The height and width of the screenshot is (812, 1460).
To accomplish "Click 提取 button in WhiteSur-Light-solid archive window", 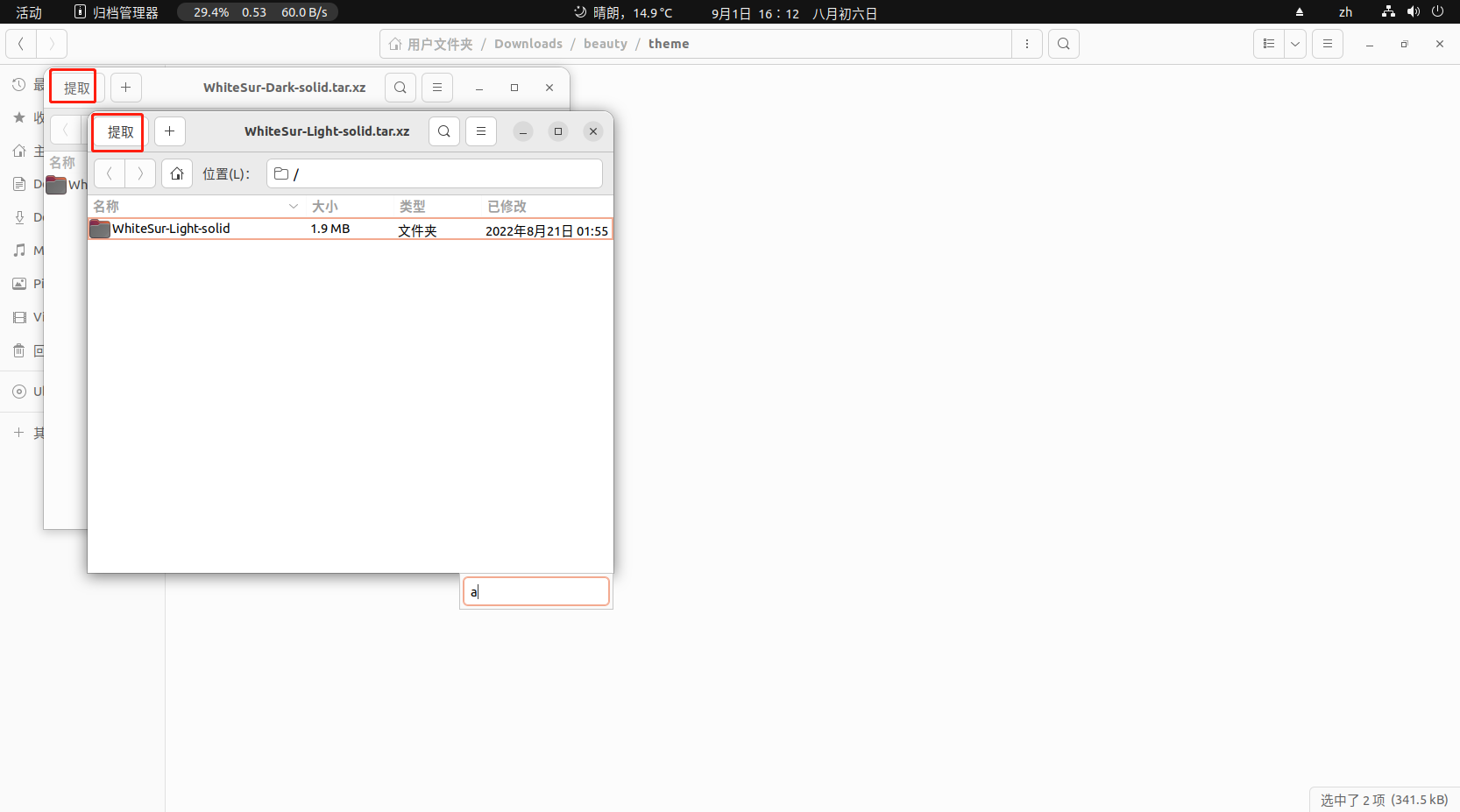I will 120,131.
